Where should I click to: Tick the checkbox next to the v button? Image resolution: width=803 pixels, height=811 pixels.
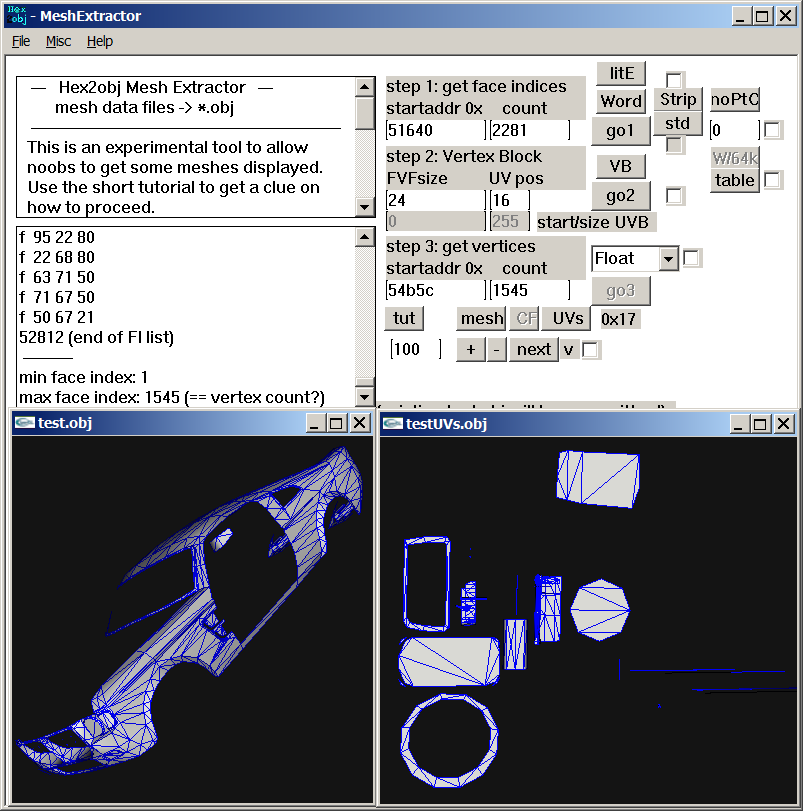pos(591,350)
